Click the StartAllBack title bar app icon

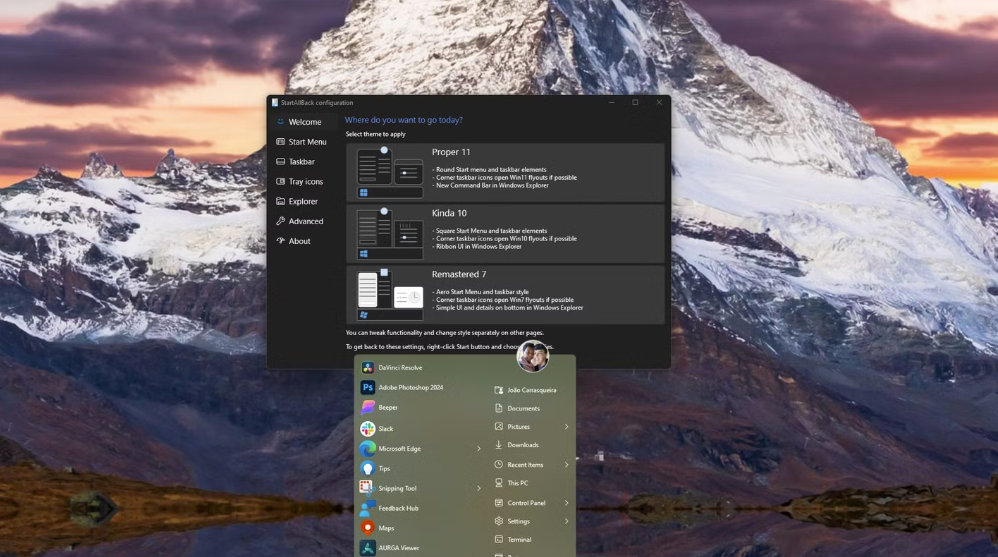pyautogui.click(x=275, y=102)
